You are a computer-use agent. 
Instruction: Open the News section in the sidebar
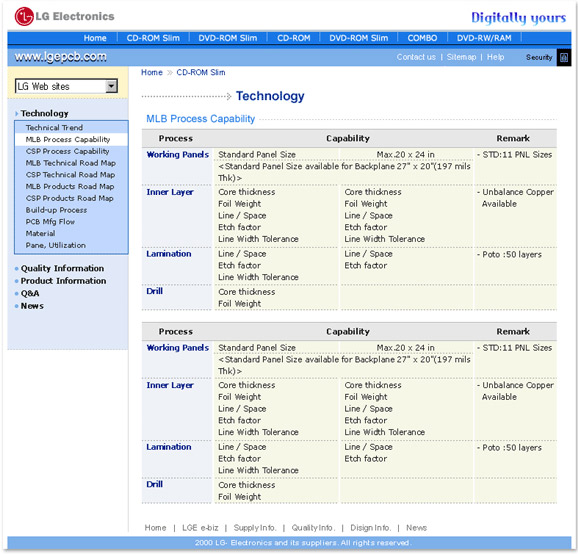[x=32, y=306]
